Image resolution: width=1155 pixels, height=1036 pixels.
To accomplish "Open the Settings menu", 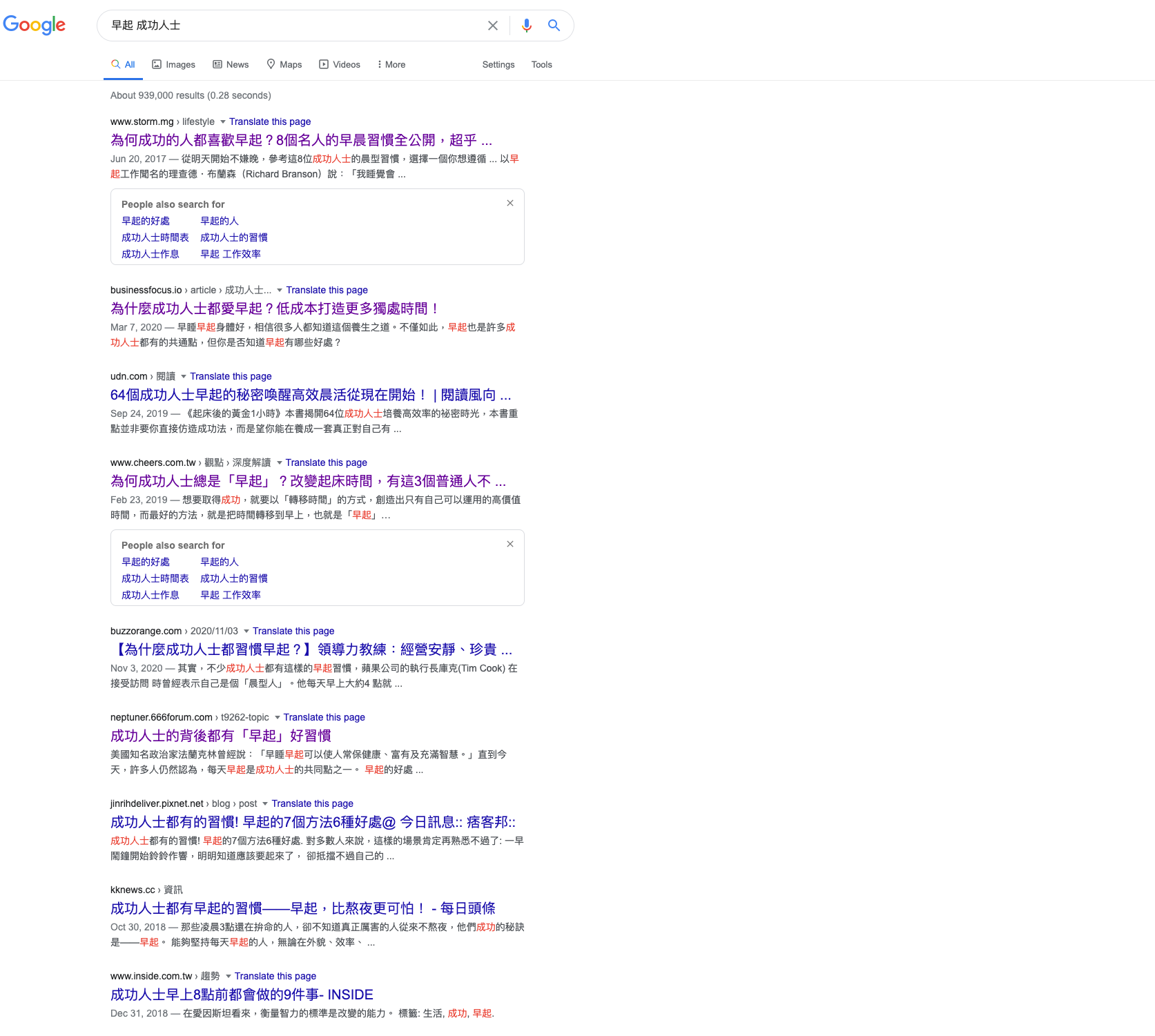I will [x=498, y=64].
